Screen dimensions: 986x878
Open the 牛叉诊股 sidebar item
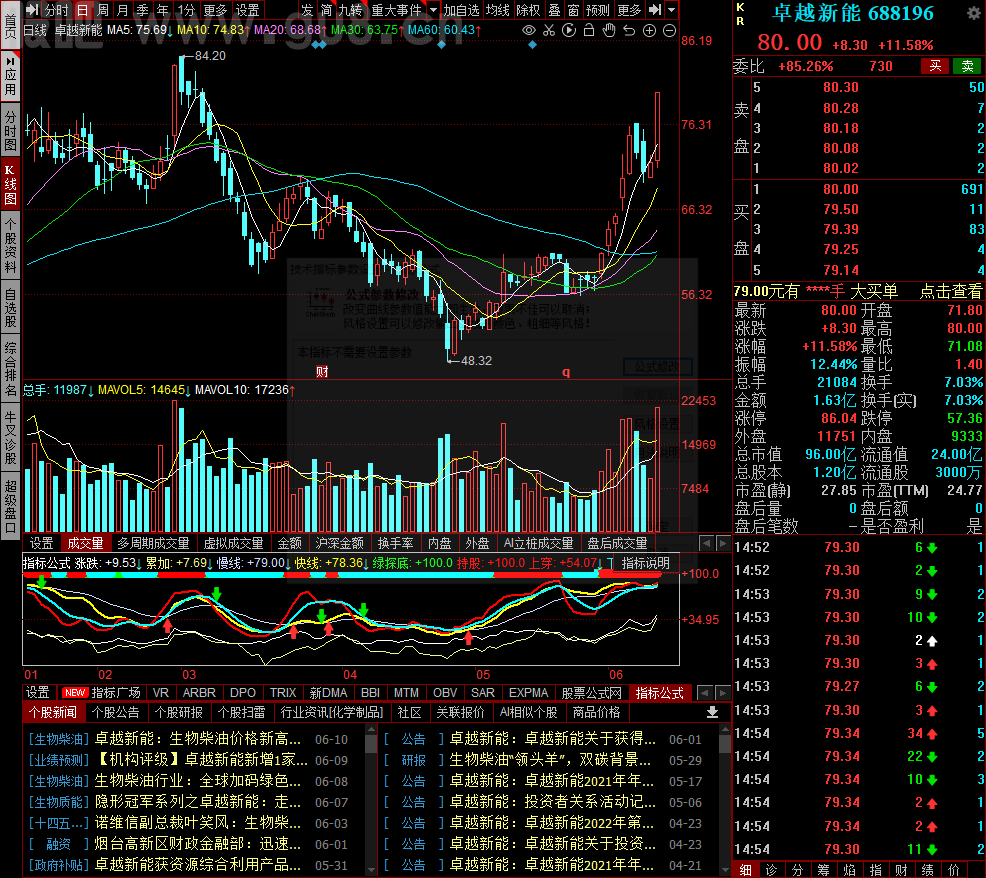[10, 438]
